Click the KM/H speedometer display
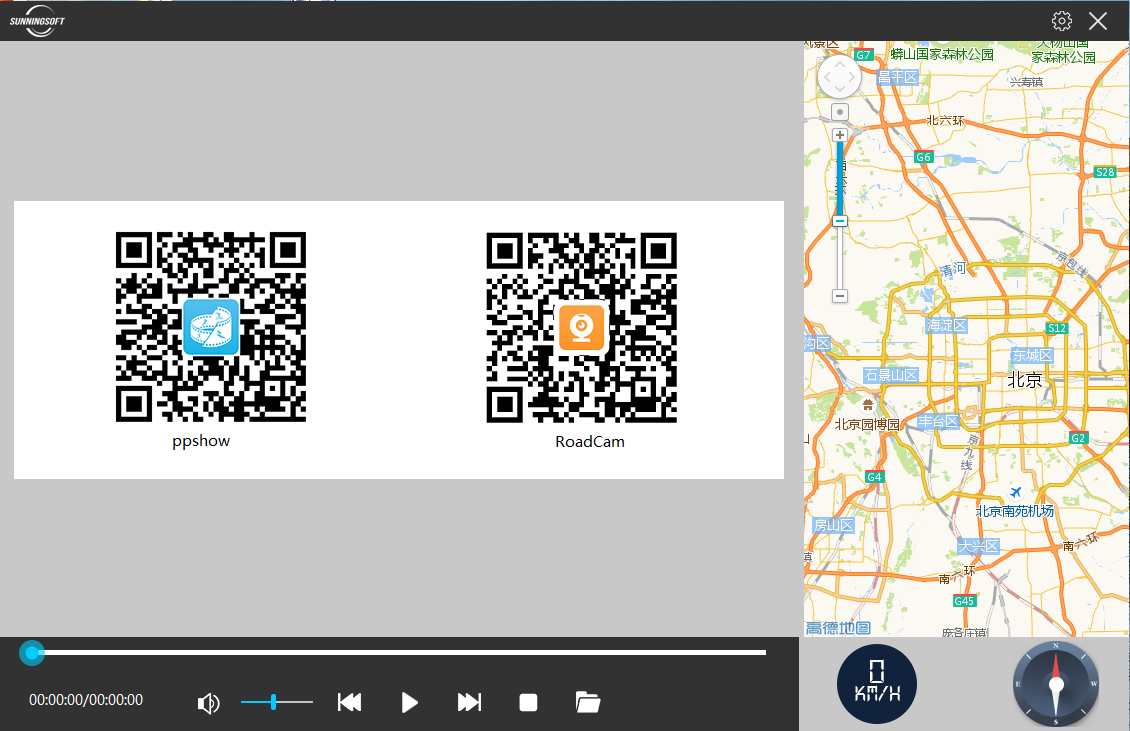Image resolution: width=1130 pixels, height=731 pixels. coord(876,684)
